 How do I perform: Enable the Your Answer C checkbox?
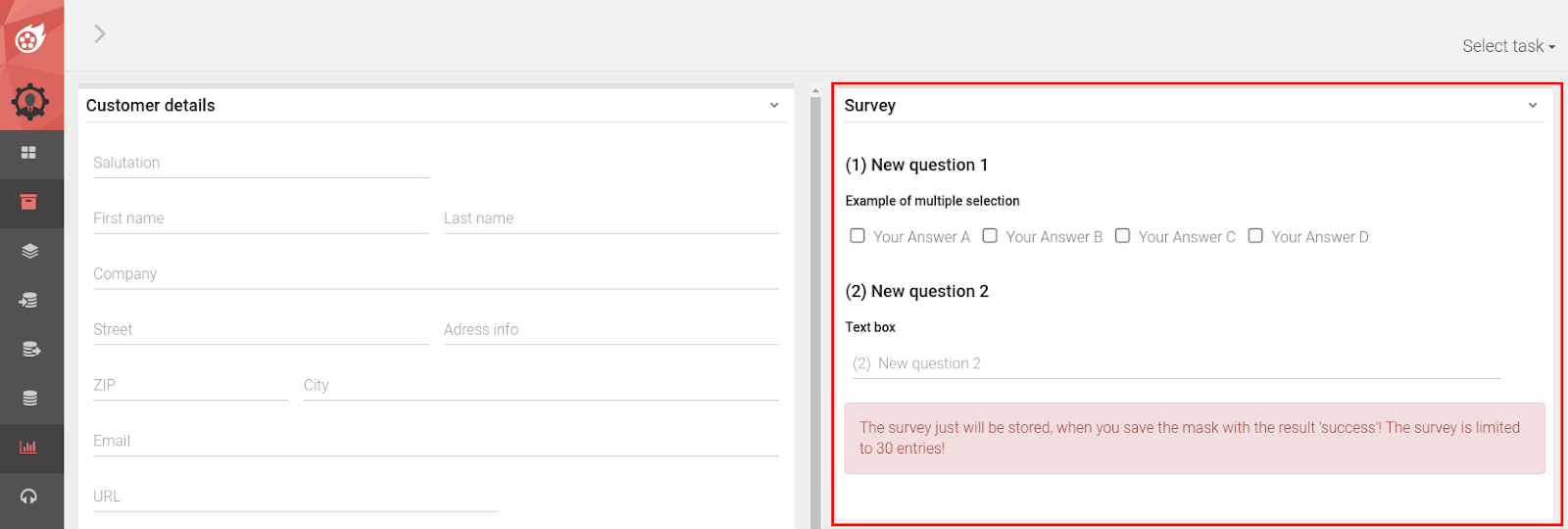[1123, 236]
